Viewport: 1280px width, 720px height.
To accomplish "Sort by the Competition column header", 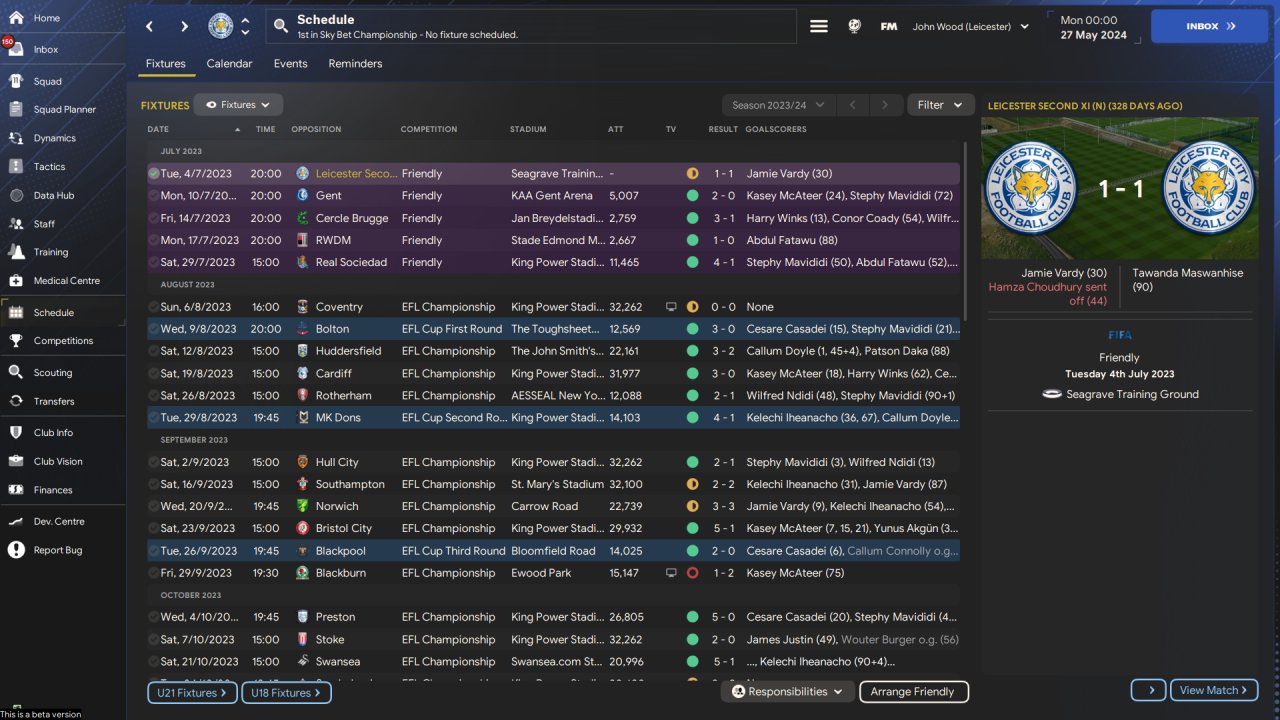I will click(429, 129).
